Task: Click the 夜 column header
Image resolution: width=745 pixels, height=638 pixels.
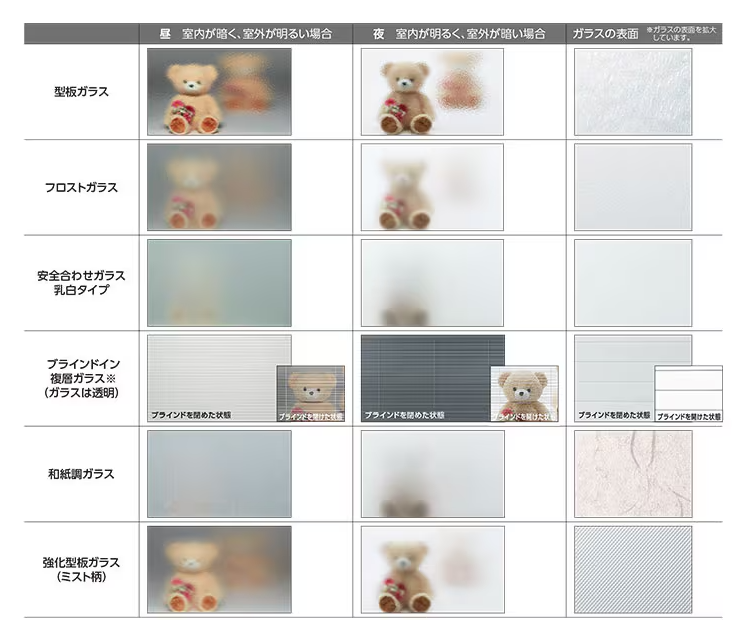Action: click(x=459, y=34)
